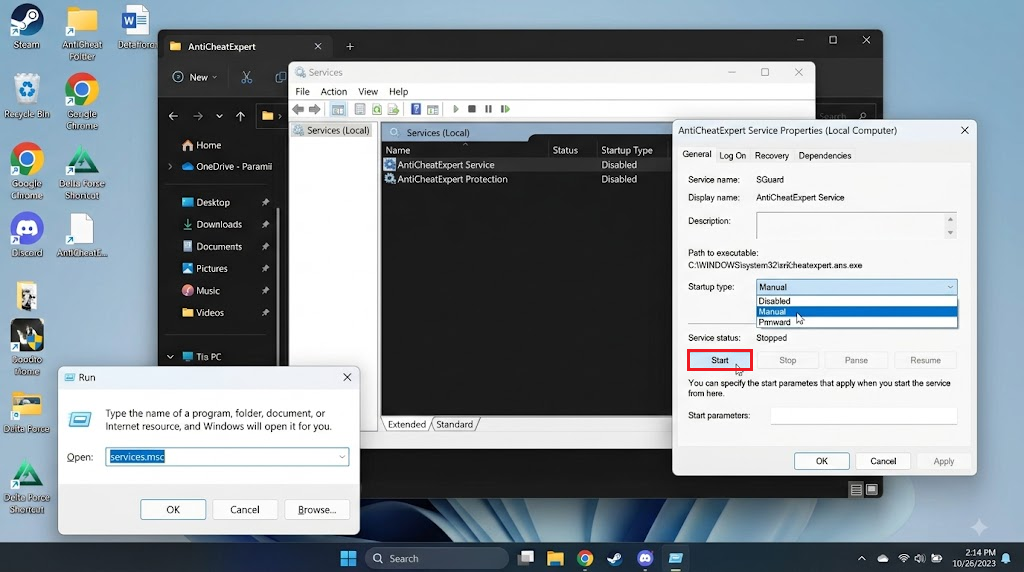The image size is (1024, 572).
Task: Select Services (Local) tree node
Action: point(332,130)
